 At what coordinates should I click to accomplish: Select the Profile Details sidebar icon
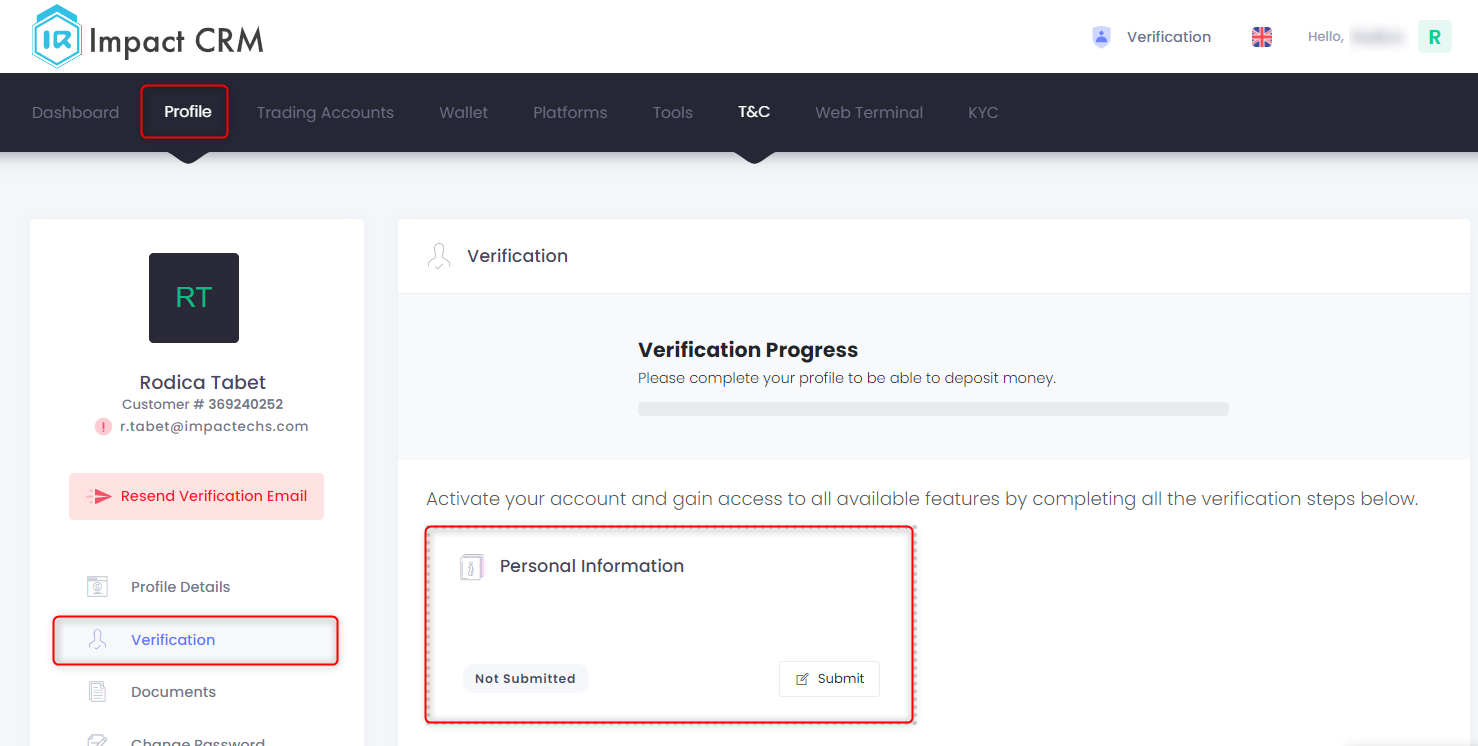(97, 586)
